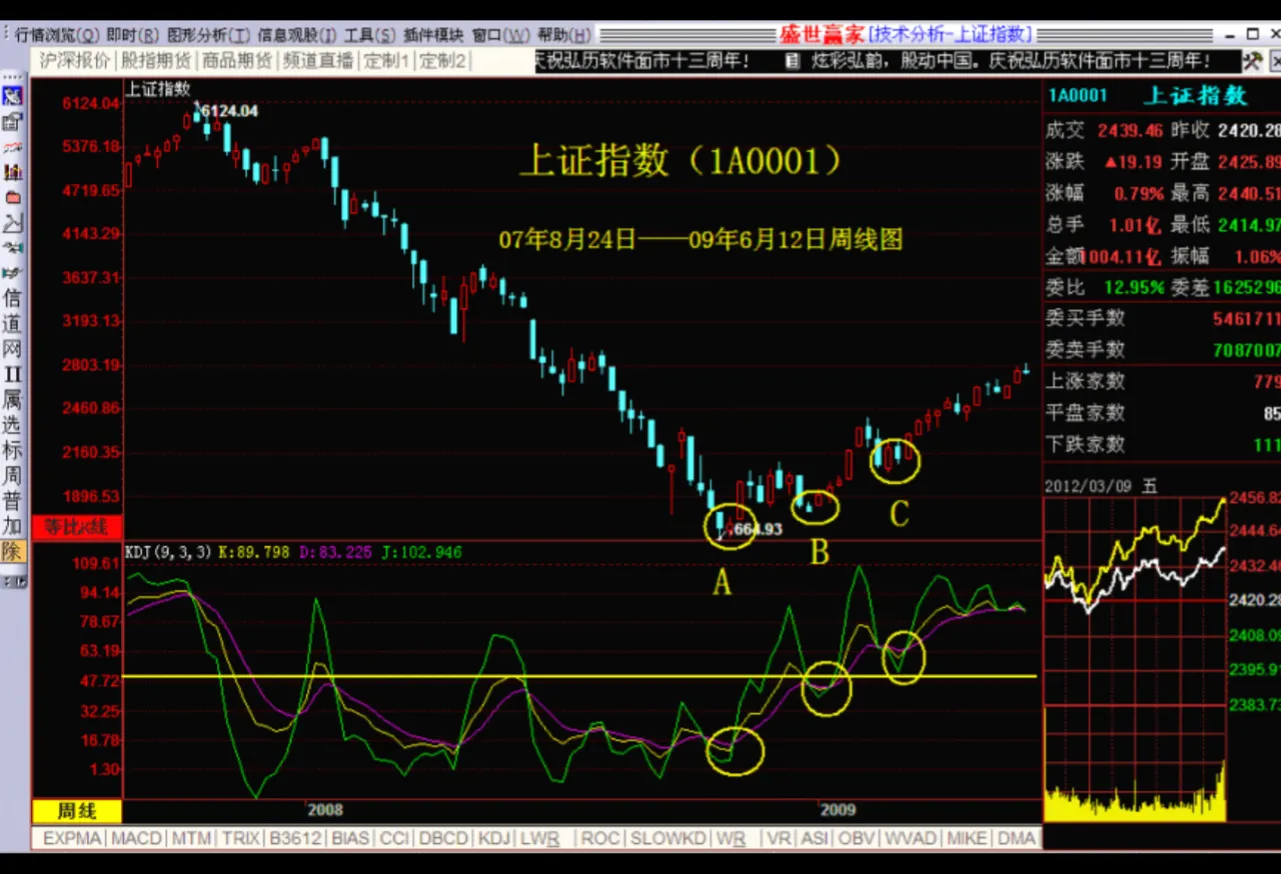Select the BIAS indicator tab
The image size is (1281, 874).
(351, 838)
